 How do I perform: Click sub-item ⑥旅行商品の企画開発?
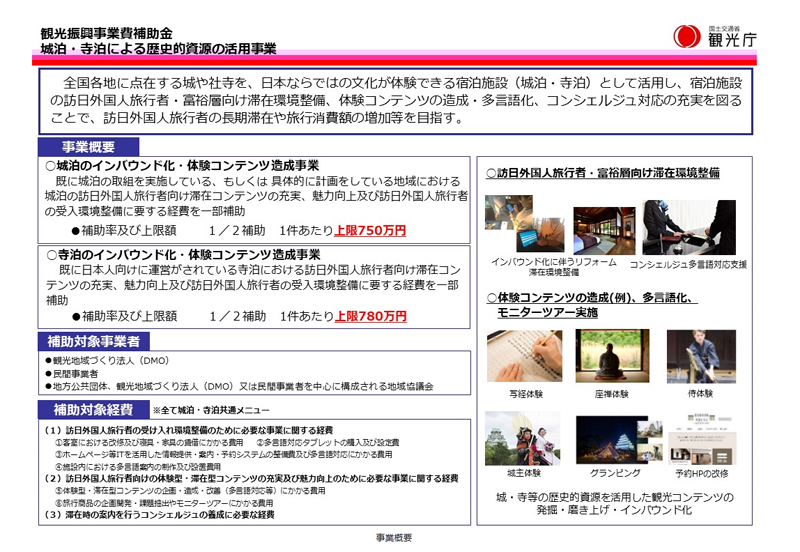[x=164, y=503]
